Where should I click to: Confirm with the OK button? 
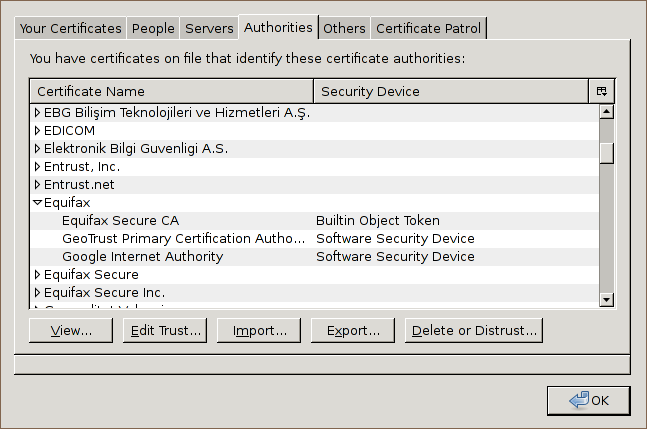pos(589,401)
